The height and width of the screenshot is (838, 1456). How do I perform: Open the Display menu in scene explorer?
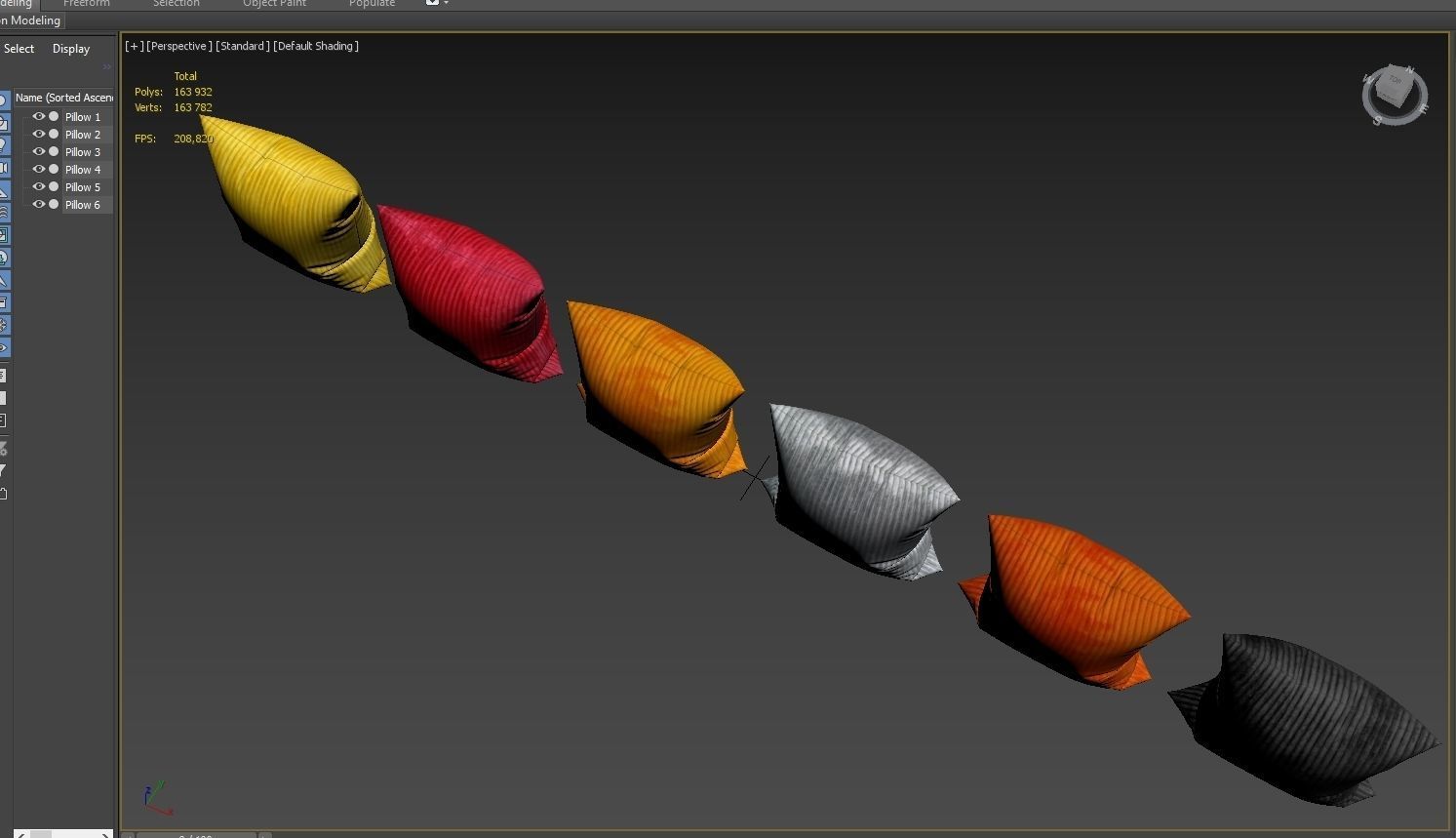[x=71, y=49]
